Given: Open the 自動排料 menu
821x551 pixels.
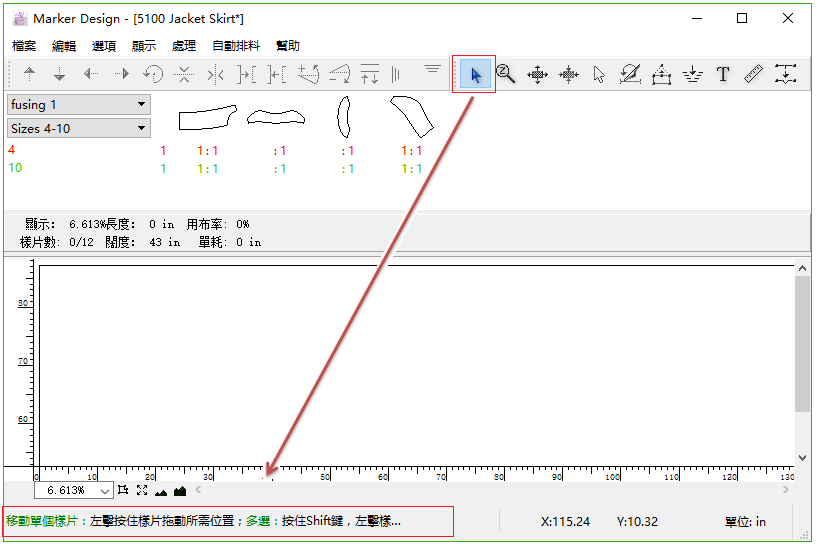Looking at the screenshot, I should pos(236,46).
